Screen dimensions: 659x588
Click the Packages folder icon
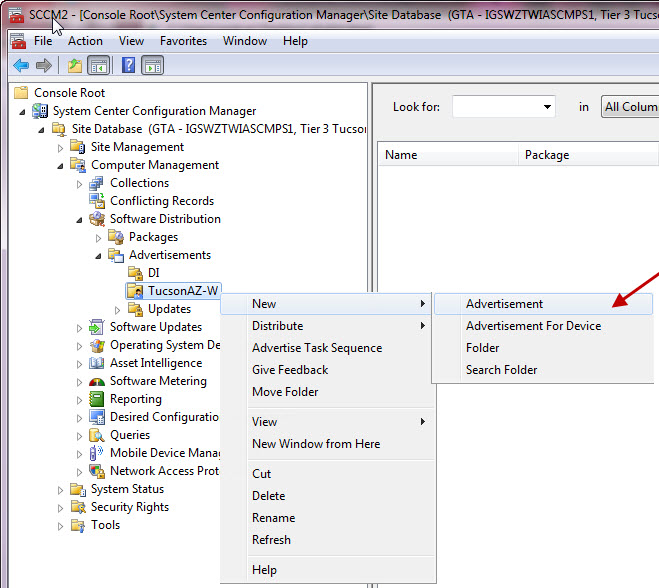pos(116,237)
